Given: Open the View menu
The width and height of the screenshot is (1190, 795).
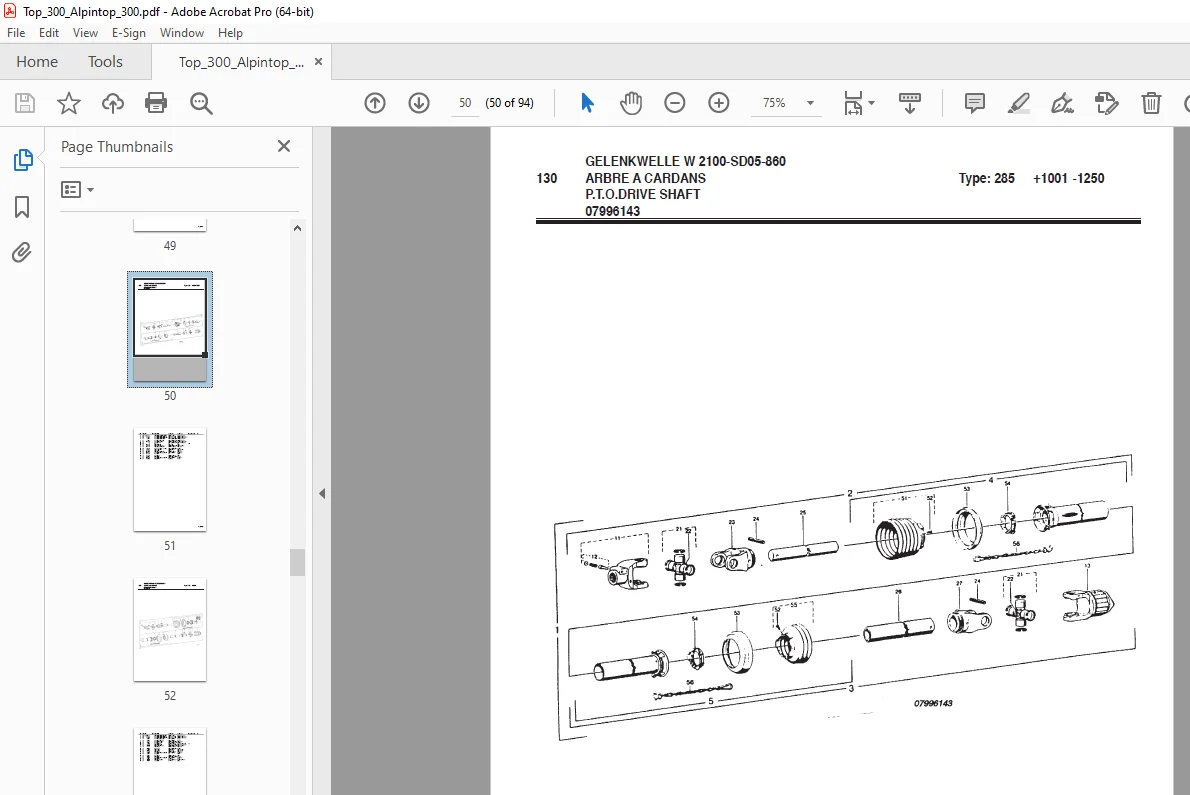Looking at the screenshot, I should point(85,33).
